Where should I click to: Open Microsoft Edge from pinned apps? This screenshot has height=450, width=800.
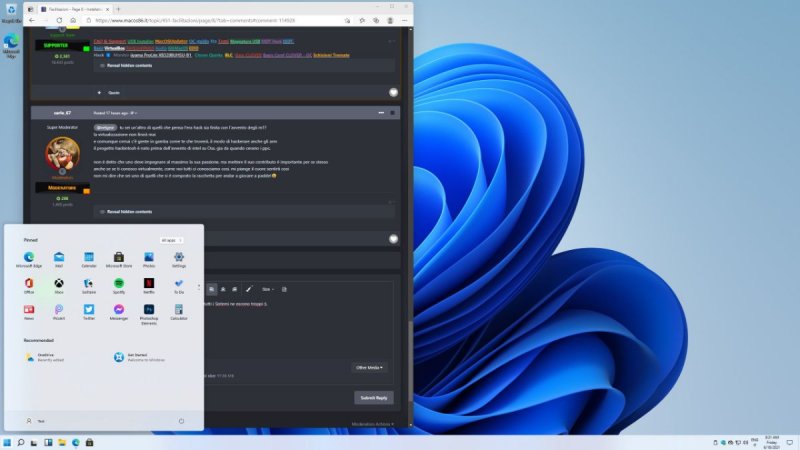[x=29, y=259]
